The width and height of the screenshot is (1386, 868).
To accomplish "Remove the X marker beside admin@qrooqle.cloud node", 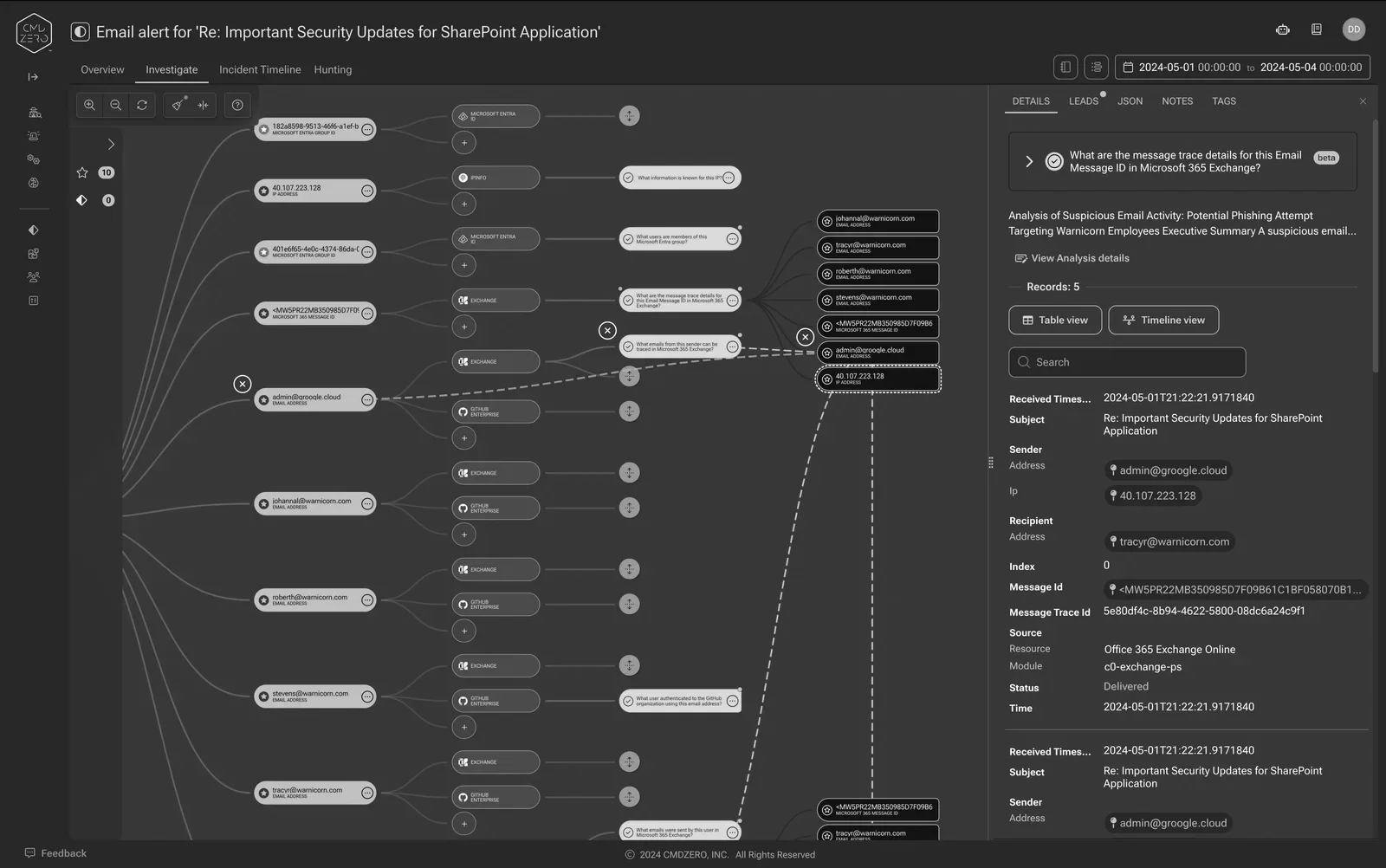I will tap(243, 384).
